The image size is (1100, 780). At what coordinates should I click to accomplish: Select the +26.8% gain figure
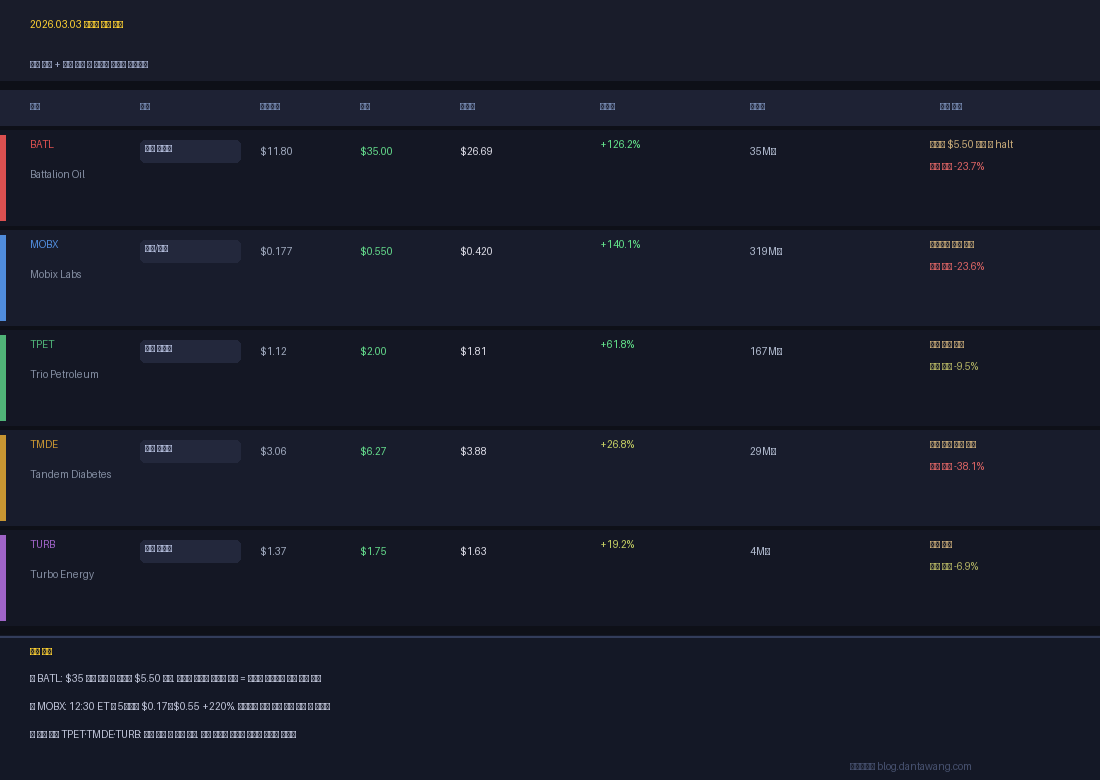[x=617, y=445]
